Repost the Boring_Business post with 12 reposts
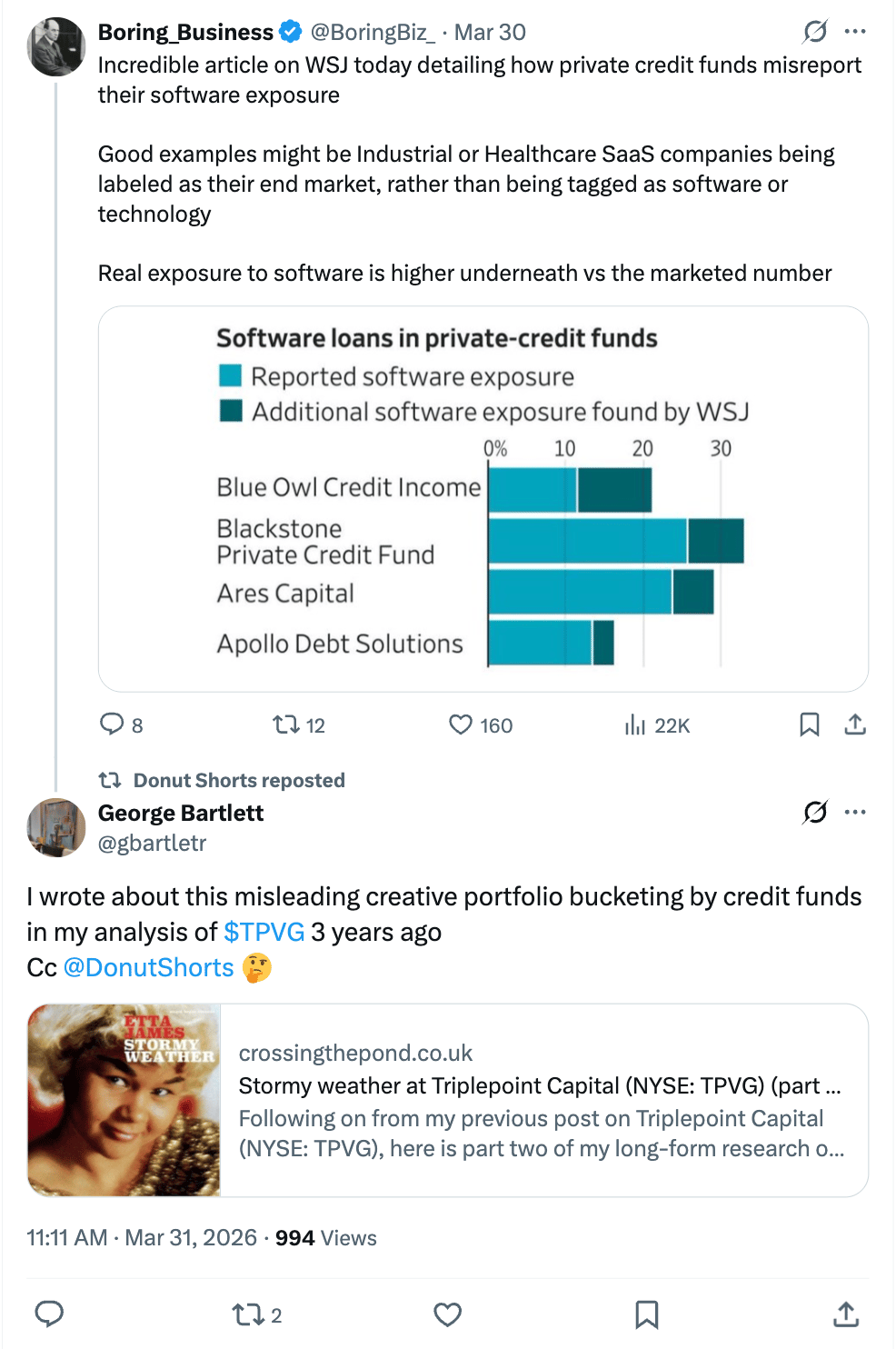 click(x=286, y=724)
